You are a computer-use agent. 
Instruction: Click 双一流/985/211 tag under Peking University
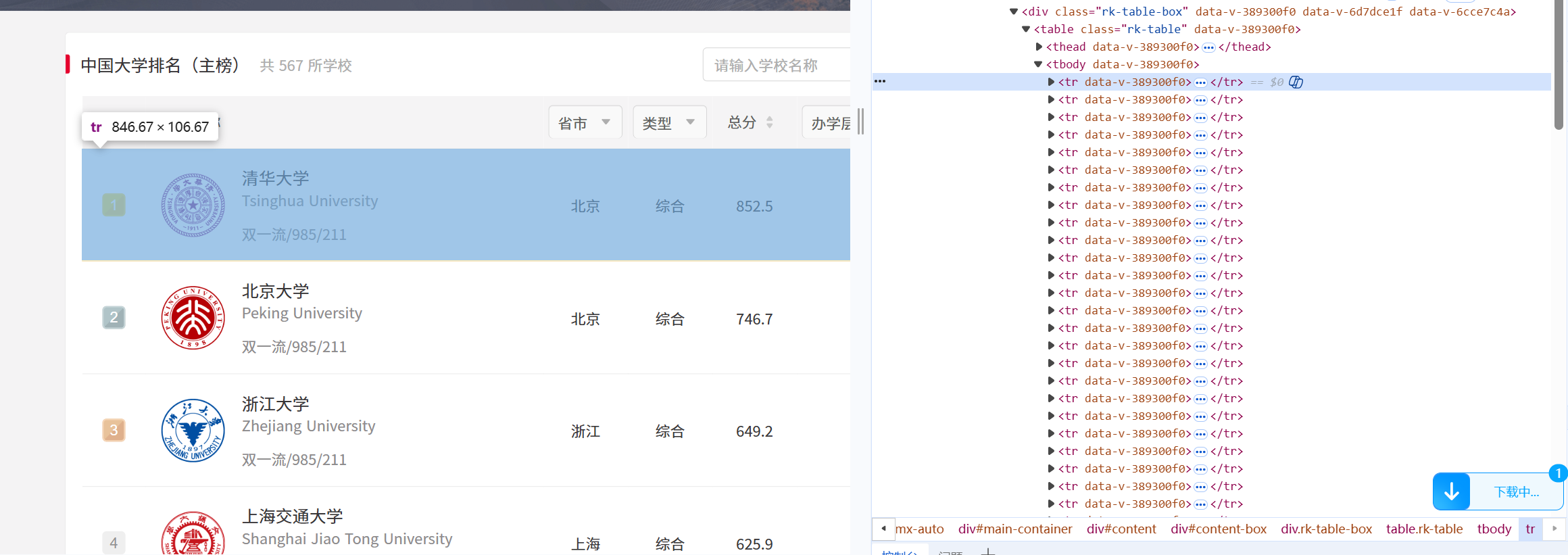tap(294, 347)
